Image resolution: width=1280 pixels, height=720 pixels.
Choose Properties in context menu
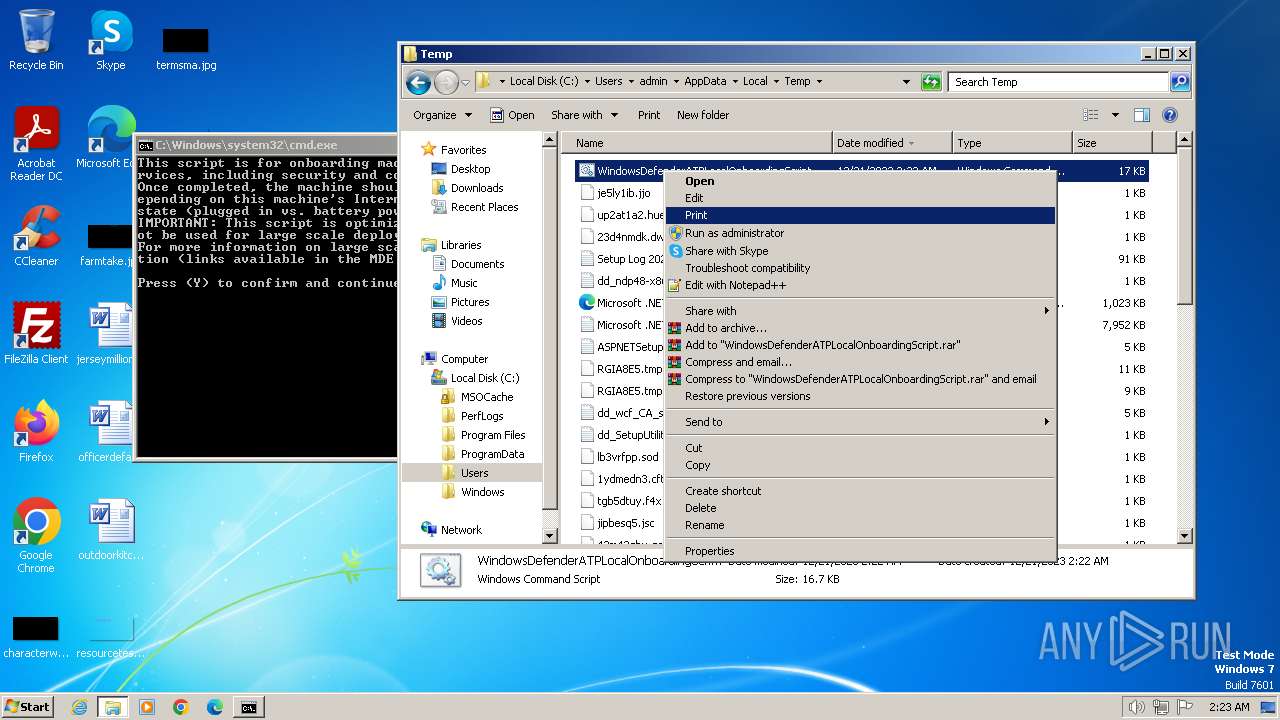click(x=860, y=551)
